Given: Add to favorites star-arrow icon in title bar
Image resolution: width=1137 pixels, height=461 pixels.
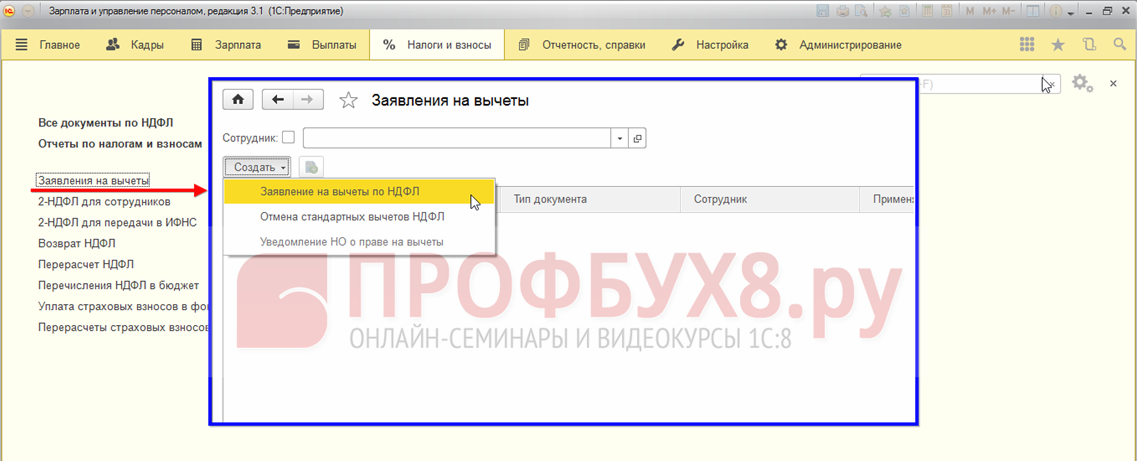Looking at the screenshot, I should point(886,12).
